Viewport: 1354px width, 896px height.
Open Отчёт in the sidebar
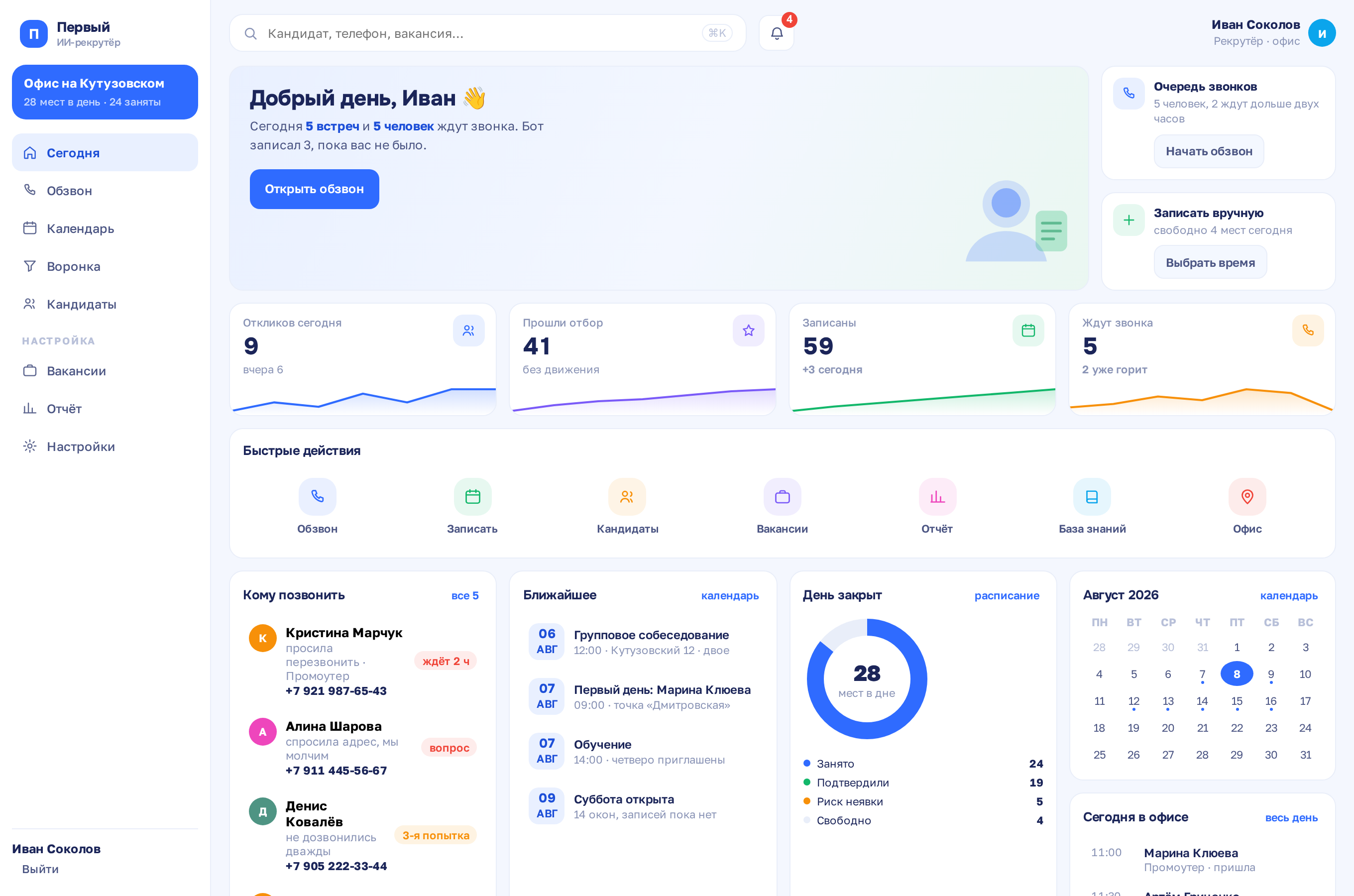[105, 408]
